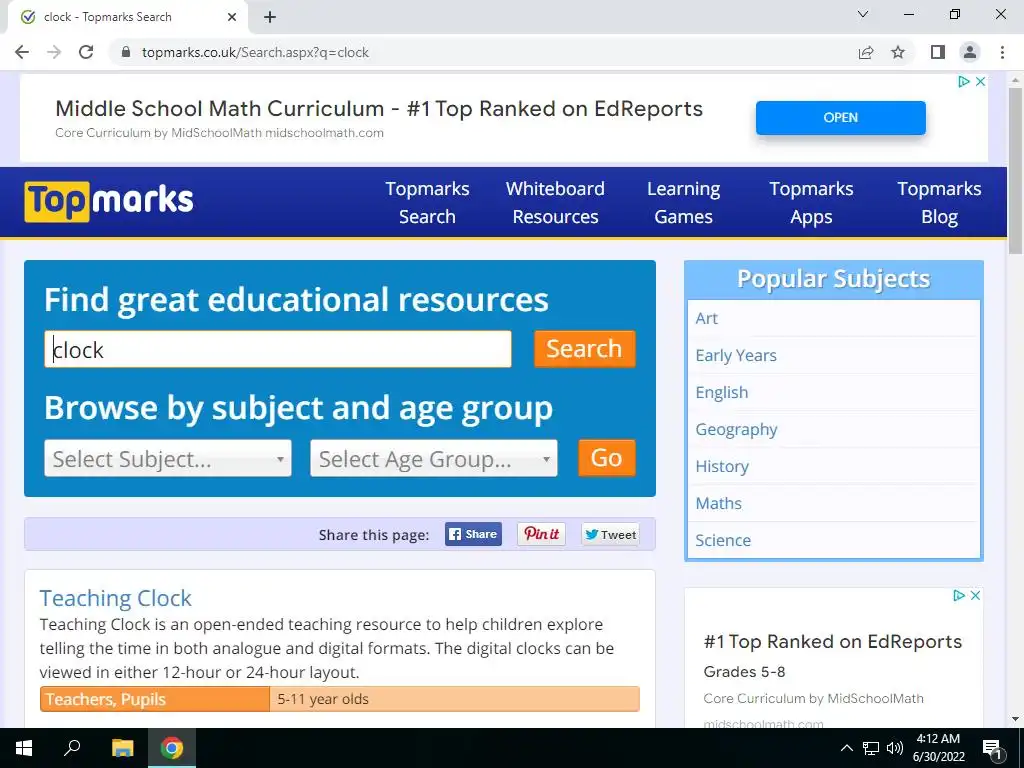Open Art in Popular Subjects
Image resolution: width=1024 pixels, height=768 pixels.
point(707,319)
